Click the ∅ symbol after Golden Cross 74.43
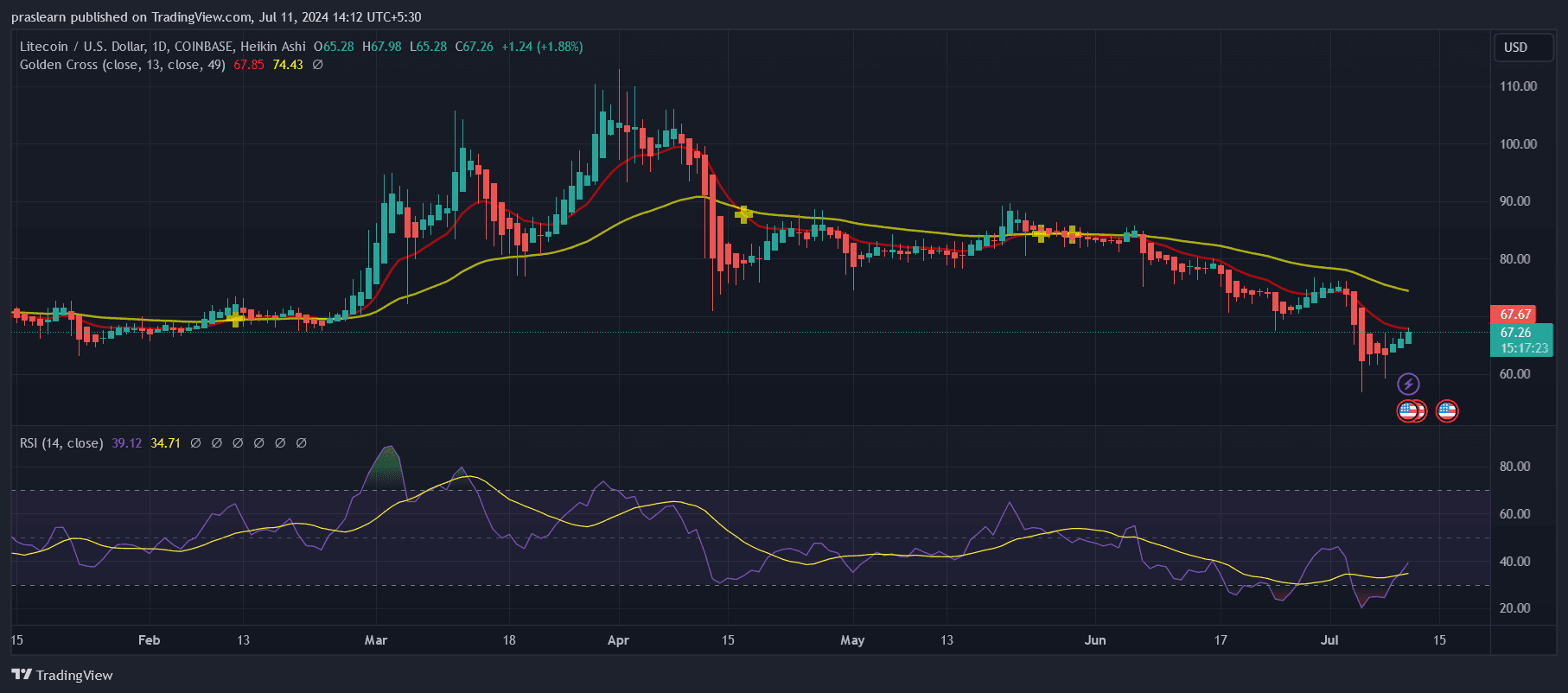 pyautogui.click(x=317, y=65)
